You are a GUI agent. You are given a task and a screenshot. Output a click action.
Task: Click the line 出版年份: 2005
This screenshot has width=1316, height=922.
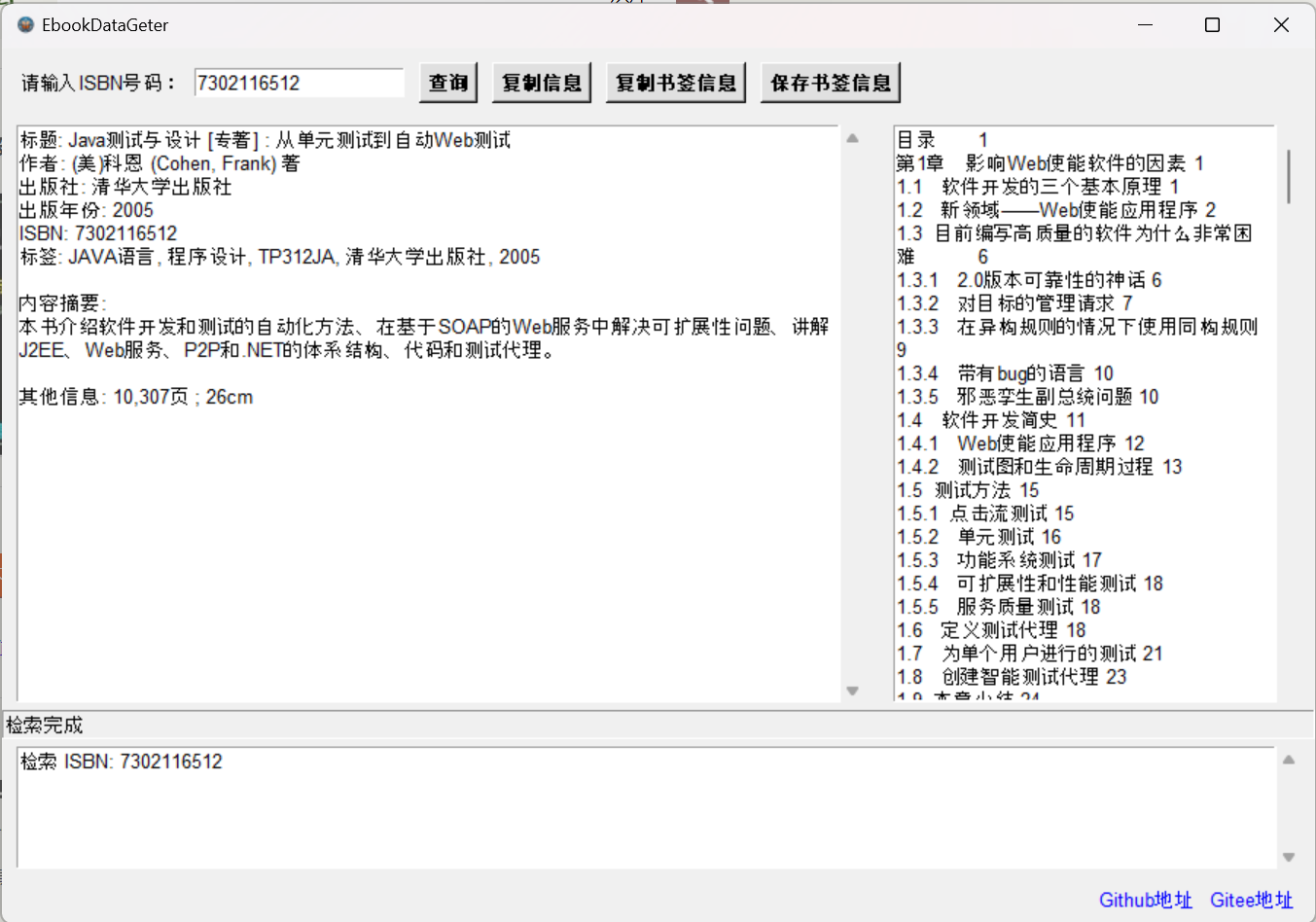87,210
